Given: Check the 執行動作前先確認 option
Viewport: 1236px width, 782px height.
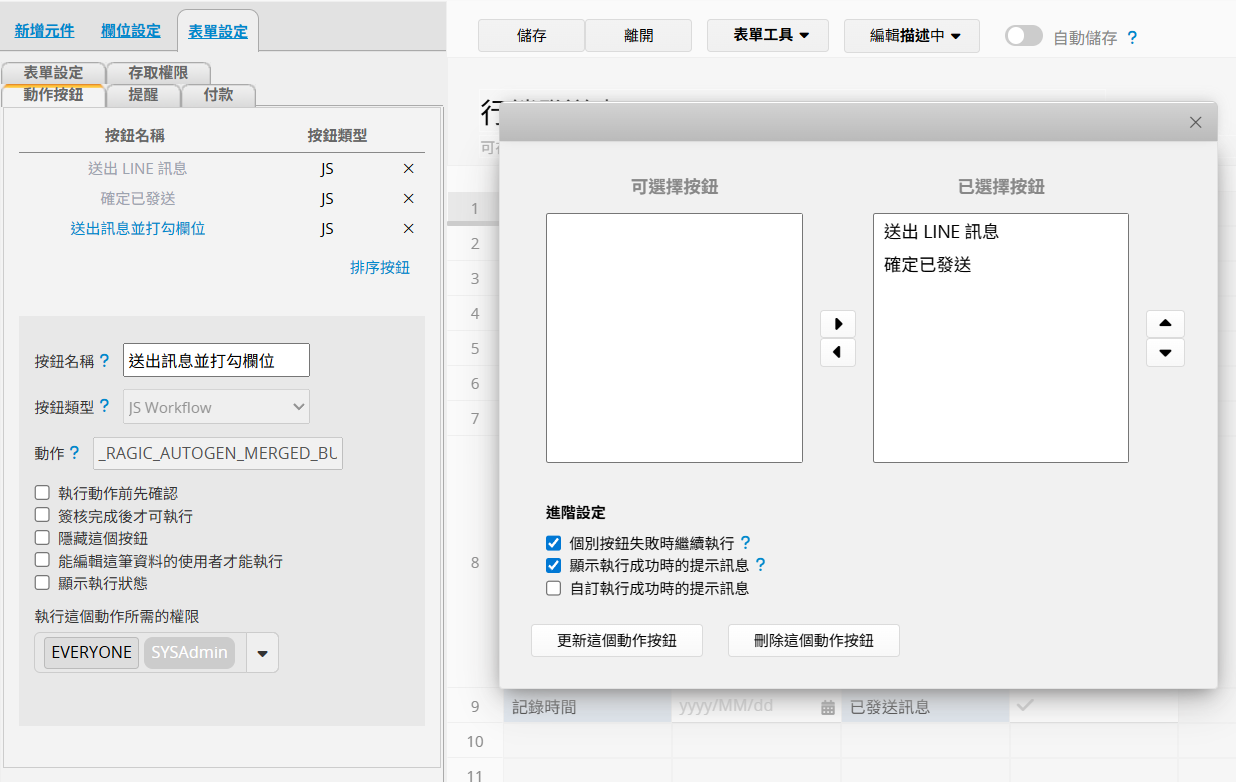Looking at the screenshot, I should click(x=42, y=493).
